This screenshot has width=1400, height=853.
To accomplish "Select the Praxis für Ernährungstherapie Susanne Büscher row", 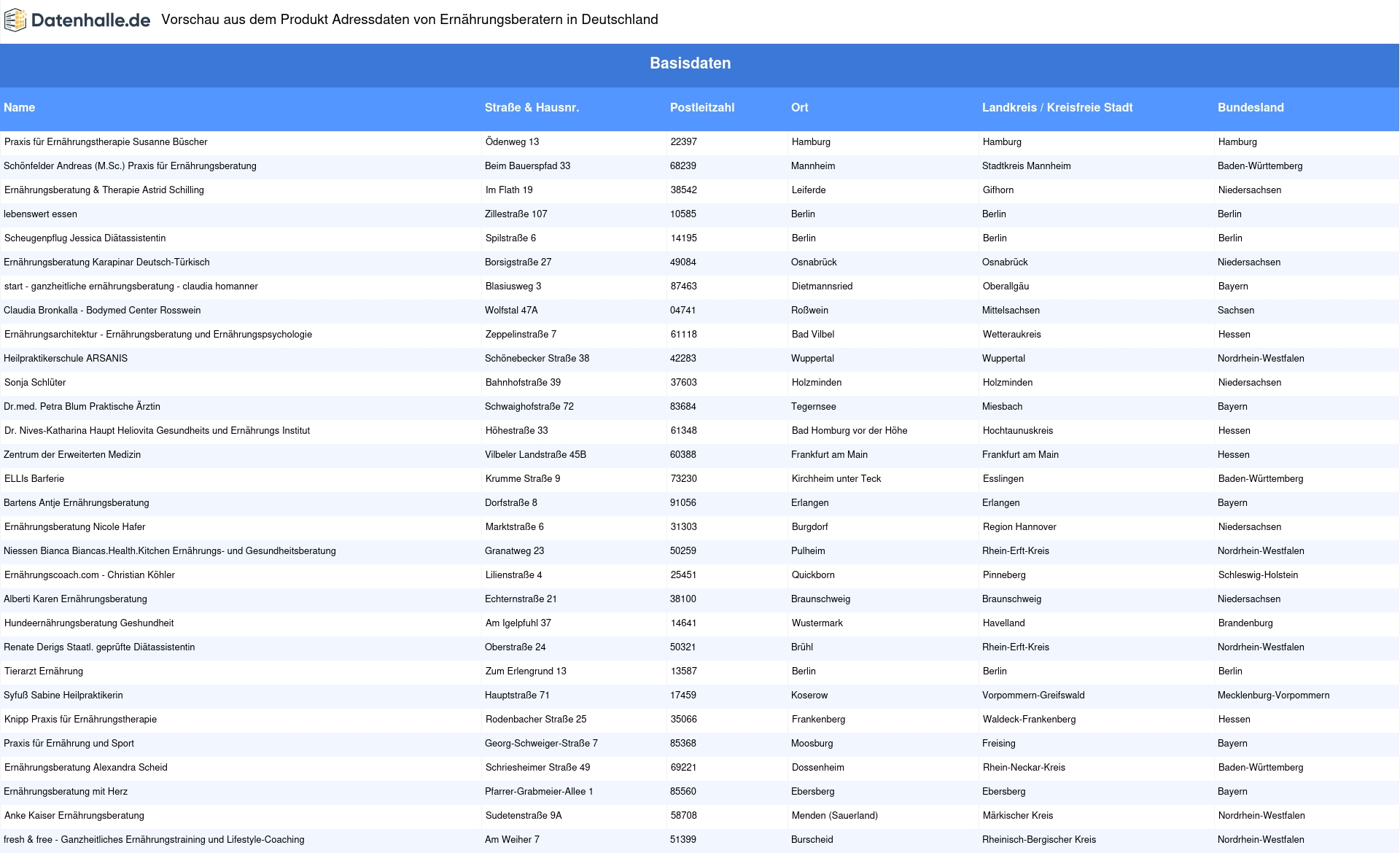I will pyautogui.click(x=106, y=142).
